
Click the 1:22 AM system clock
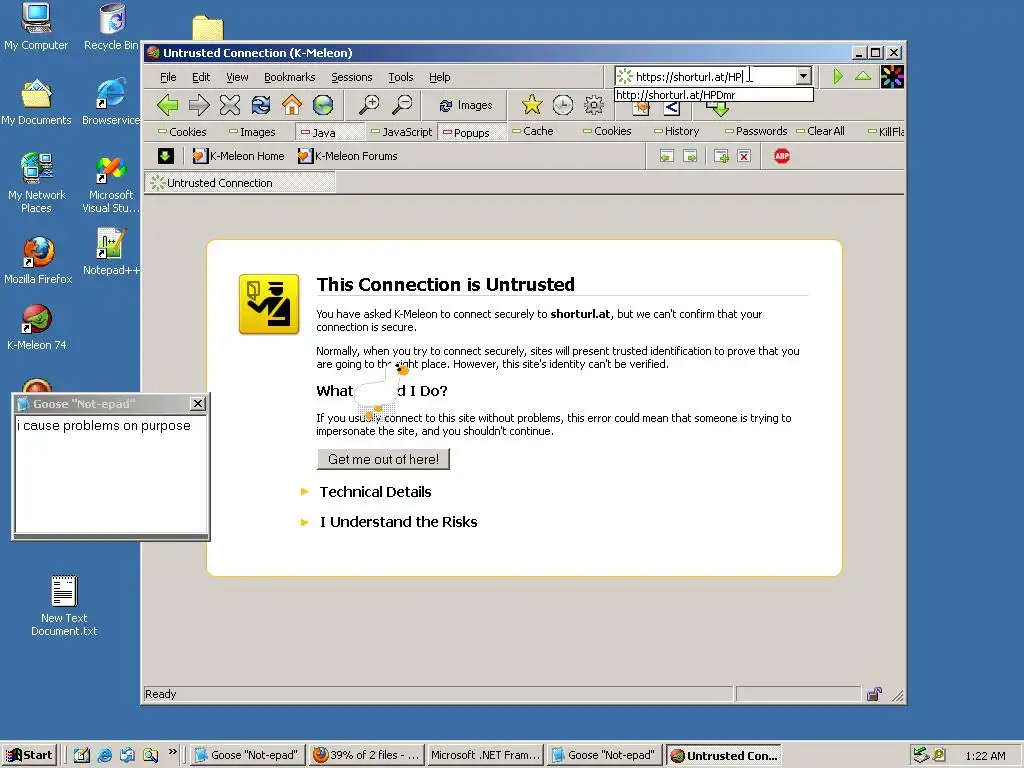tap(985, 756)
